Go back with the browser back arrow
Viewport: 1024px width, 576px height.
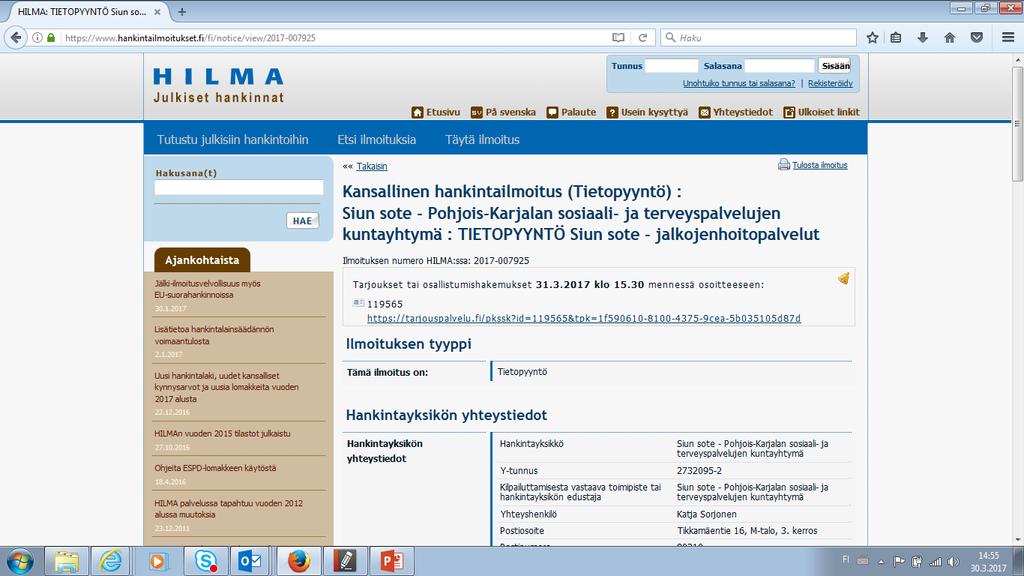click(16, 38)
